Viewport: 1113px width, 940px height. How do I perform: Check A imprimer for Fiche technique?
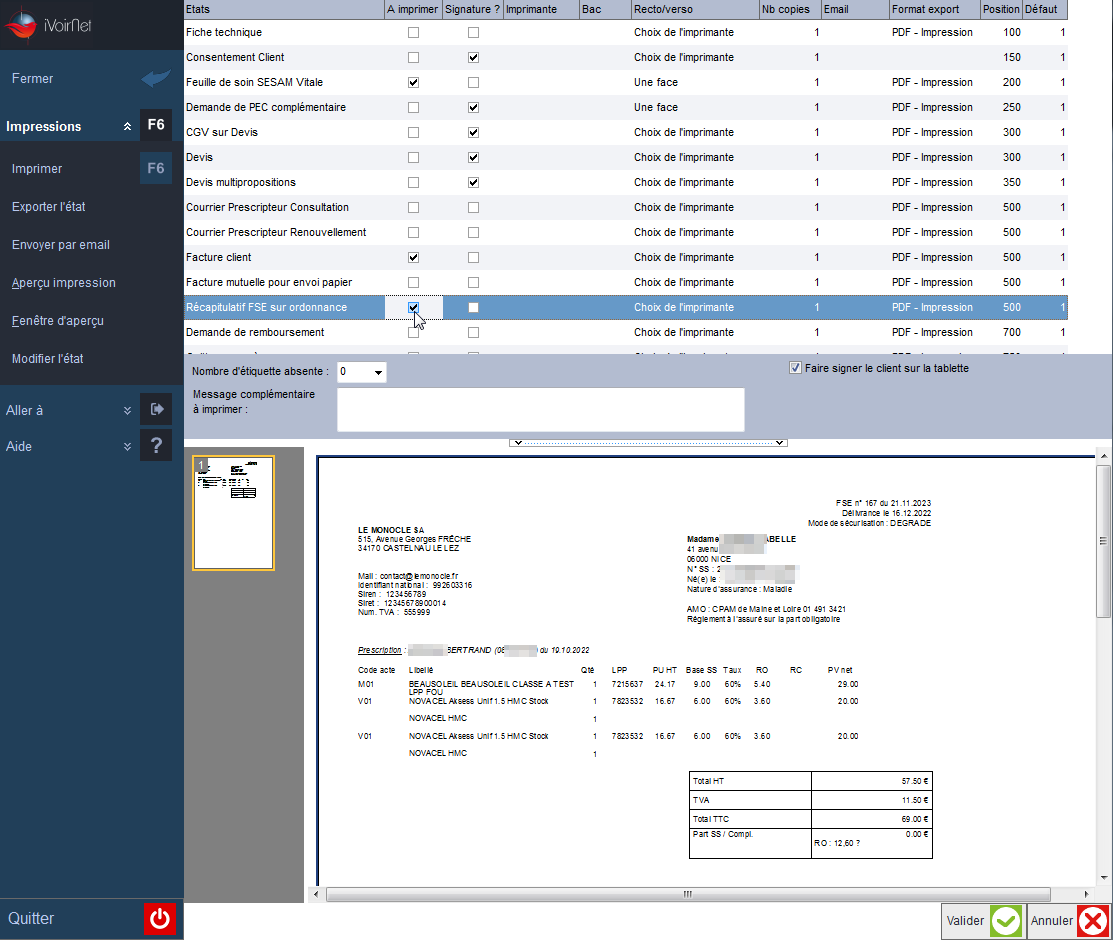click(413, 33)
